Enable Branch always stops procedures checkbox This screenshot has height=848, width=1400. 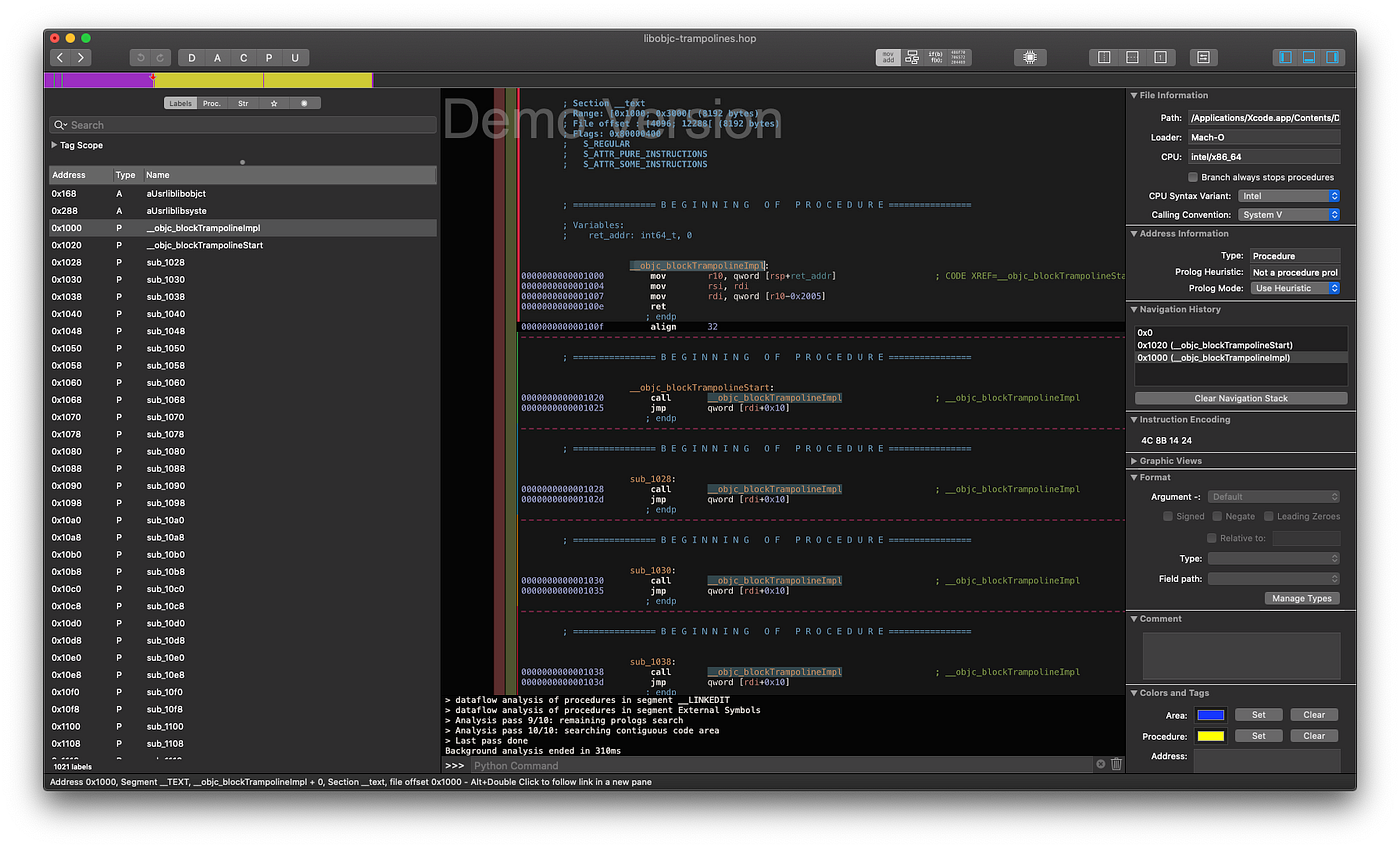(1193, 177)
